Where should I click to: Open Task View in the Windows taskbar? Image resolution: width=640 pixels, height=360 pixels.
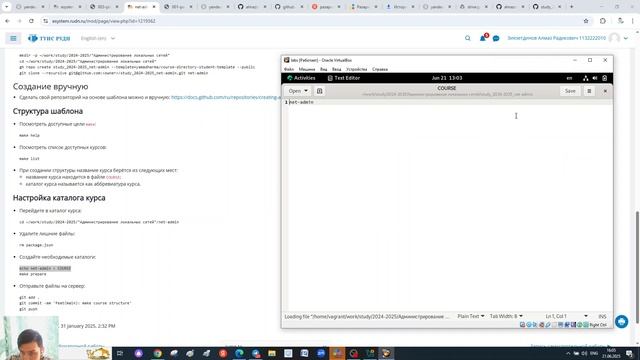pos(120,353)
